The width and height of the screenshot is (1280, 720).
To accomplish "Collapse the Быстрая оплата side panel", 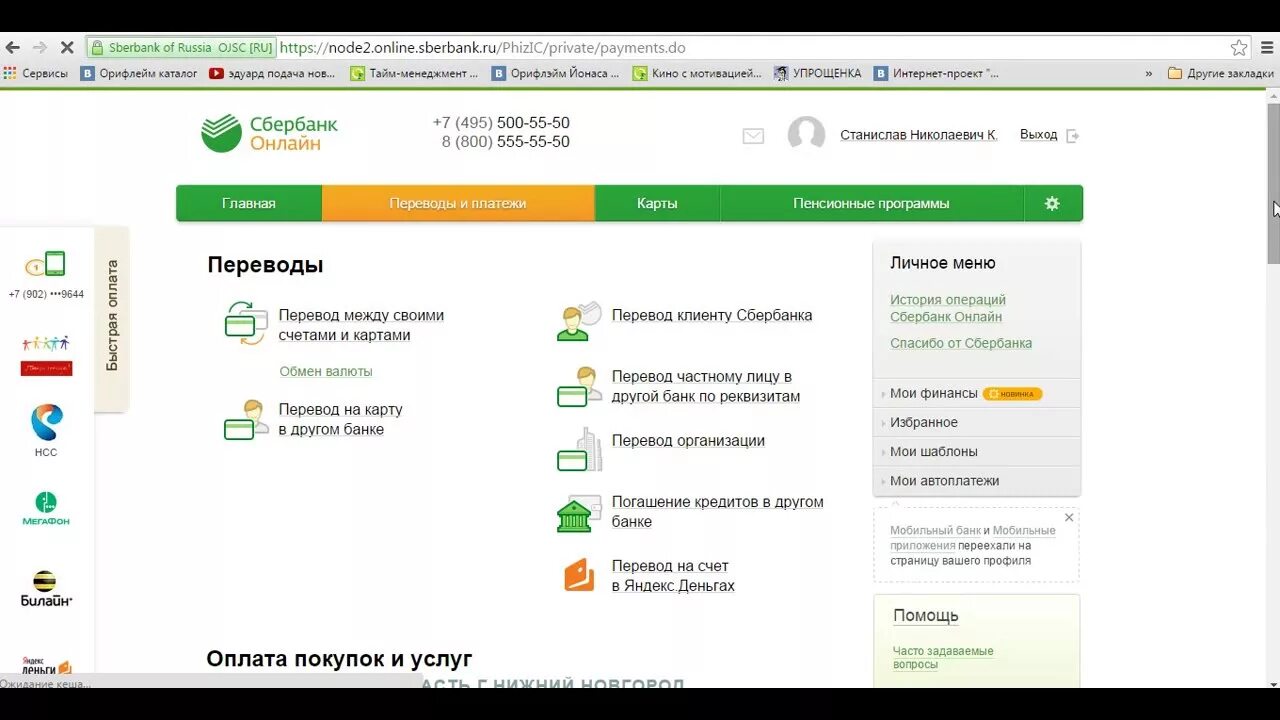I will (x=112, y=316).
